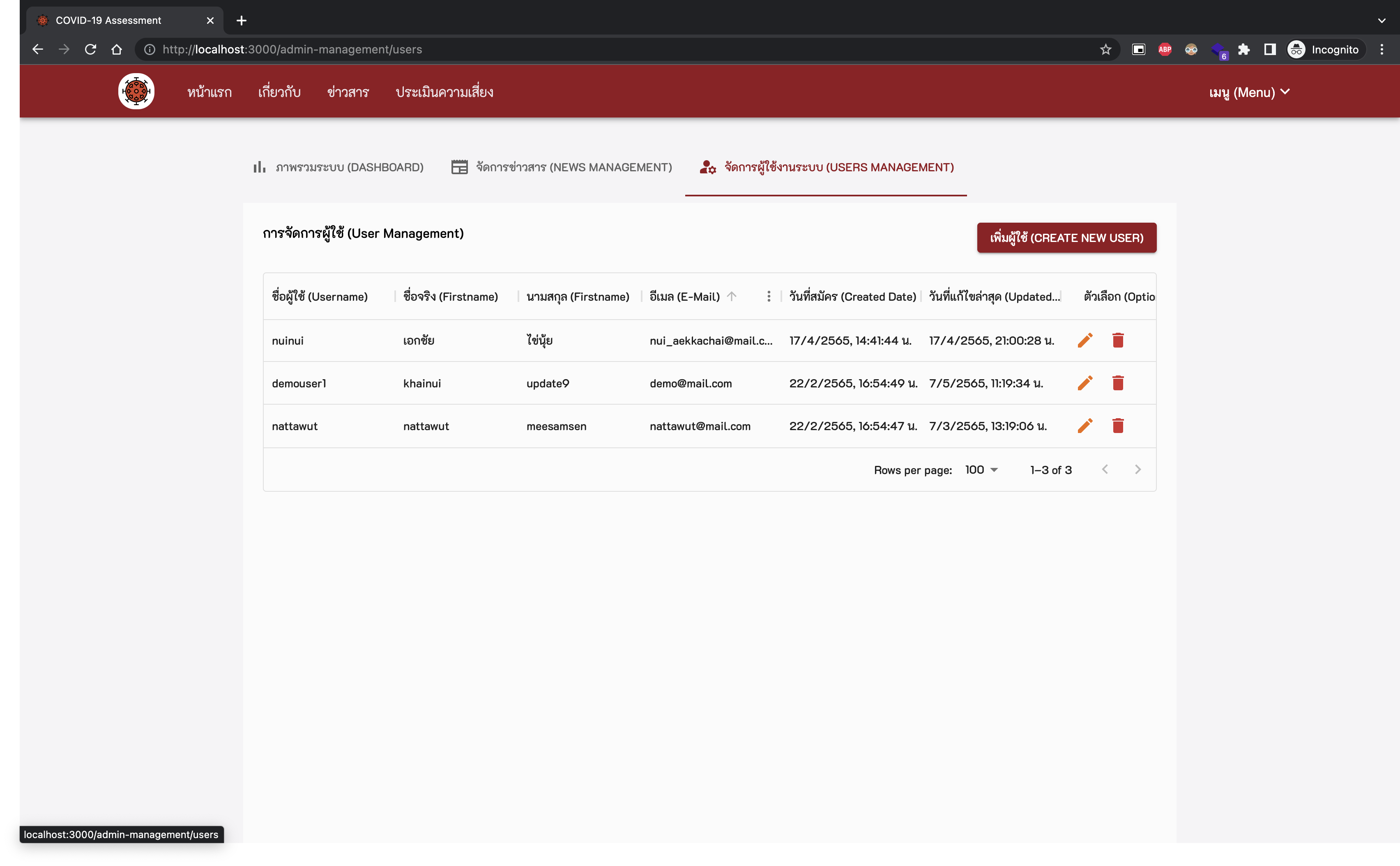Screen dimensions: 1400x866
Task: Open Chrome three-dot menu
Action: click(1382, 49)
